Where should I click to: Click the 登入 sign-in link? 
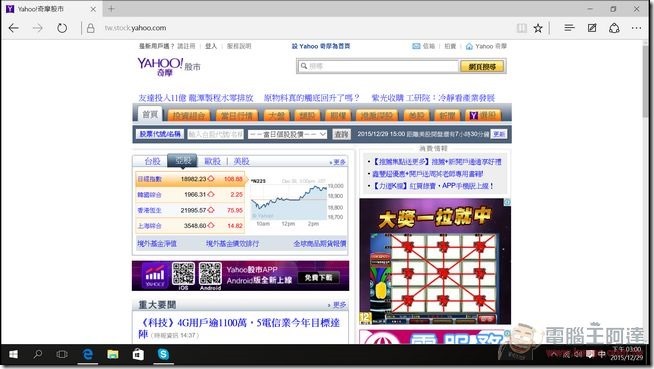tap(211, 46)
